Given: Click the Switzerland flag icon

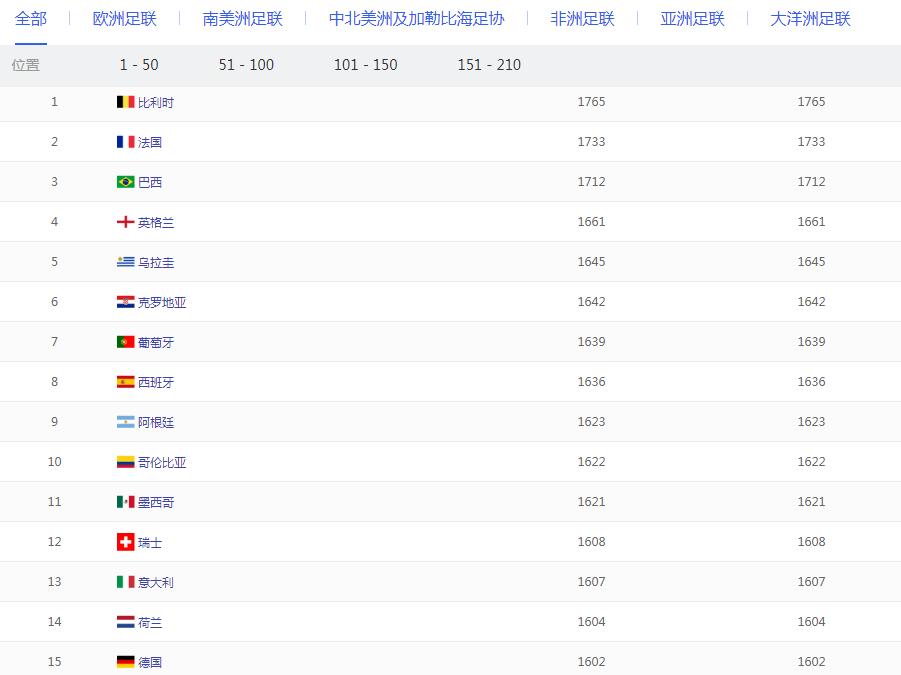Looking at the screenshot, I should coord(125,542).
